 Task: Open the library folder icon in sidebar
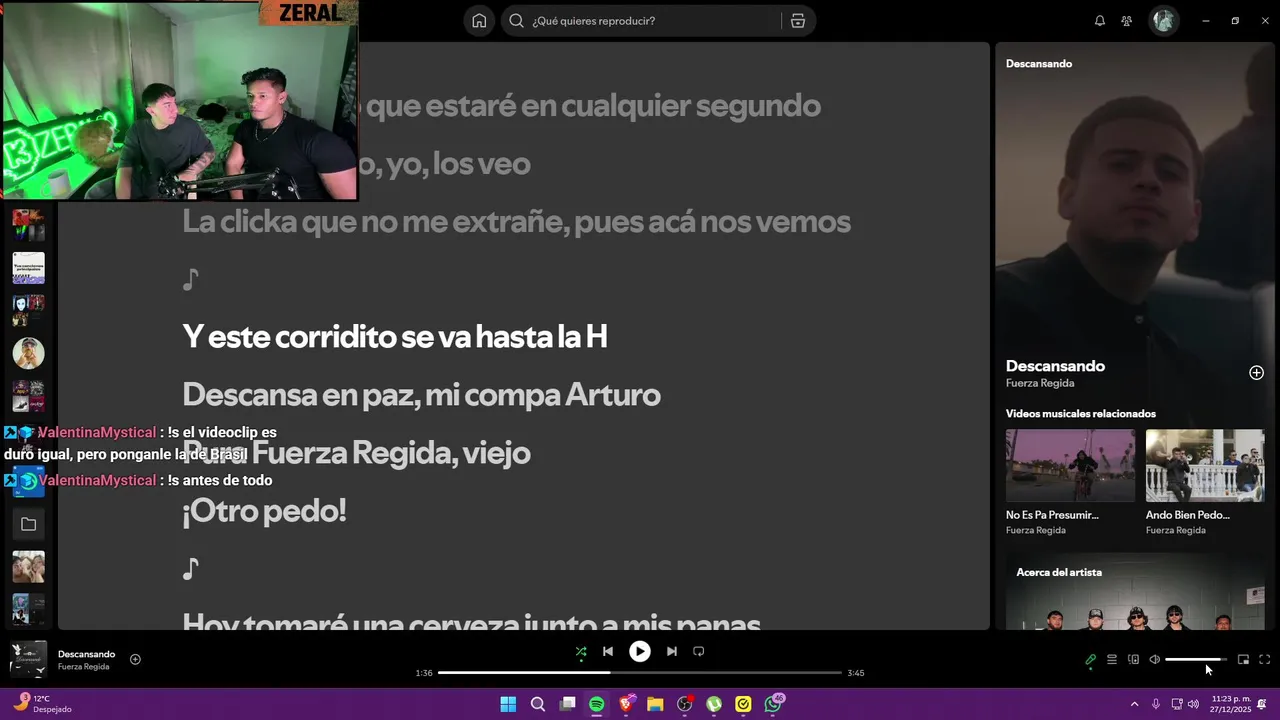pyautogui.click(x=28, y=524)
